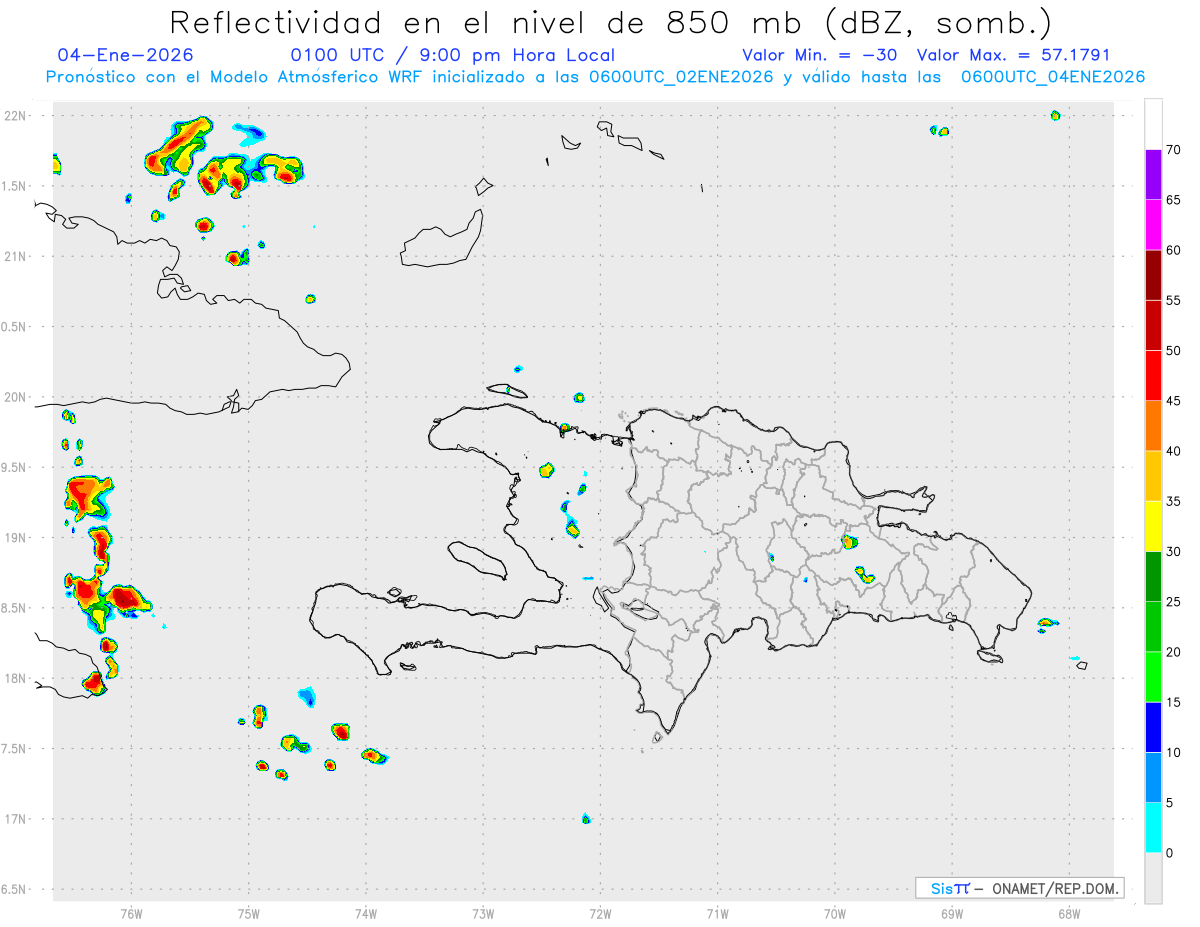Click the '70W' longitude label
Image resolution: width=1200 pixels, height=927 pixels.
point(835,913)
